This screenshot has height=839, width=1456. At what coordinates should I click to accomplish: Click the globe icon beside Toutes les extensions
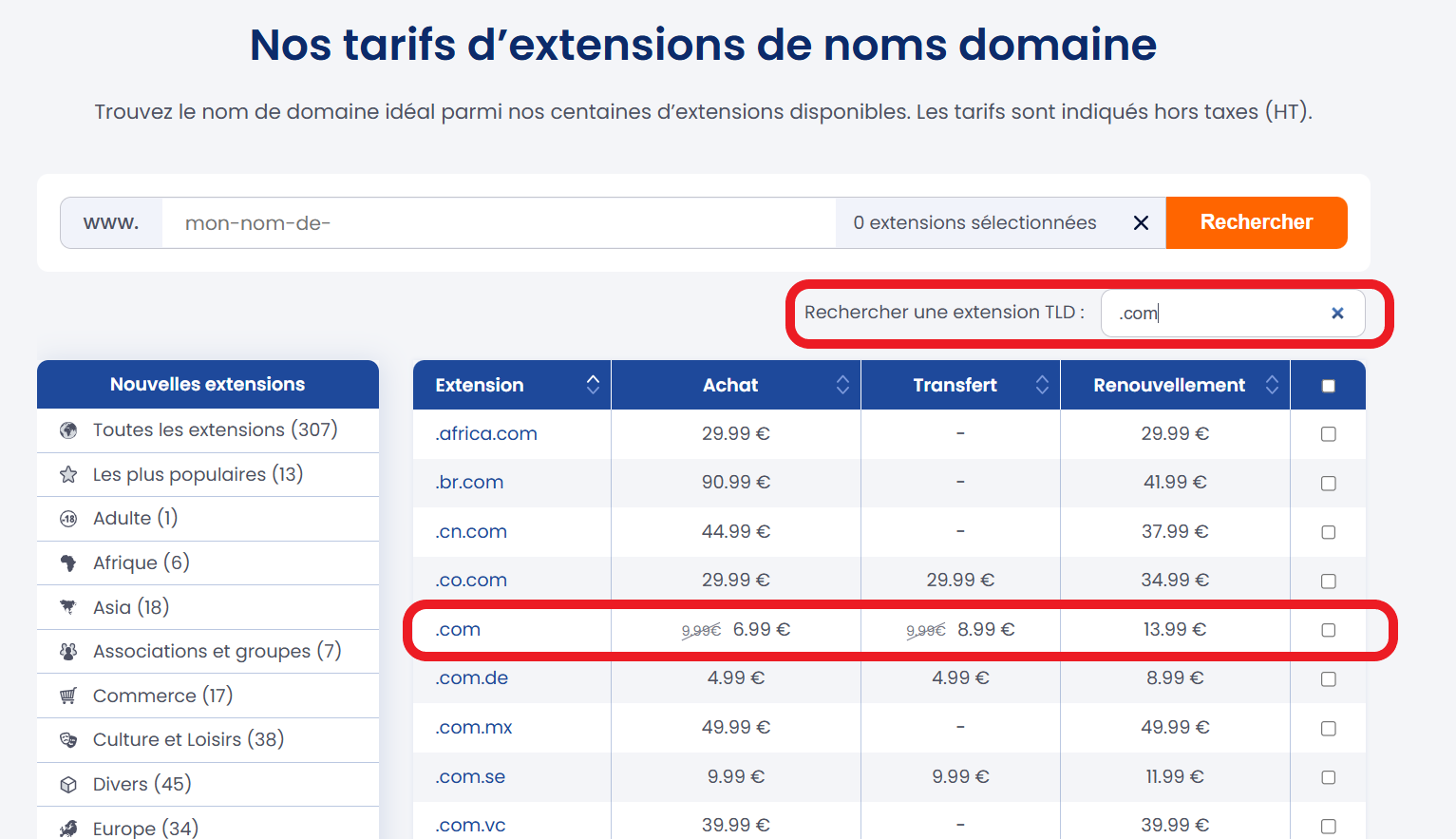pyautogui.click(x=67, y=429)
